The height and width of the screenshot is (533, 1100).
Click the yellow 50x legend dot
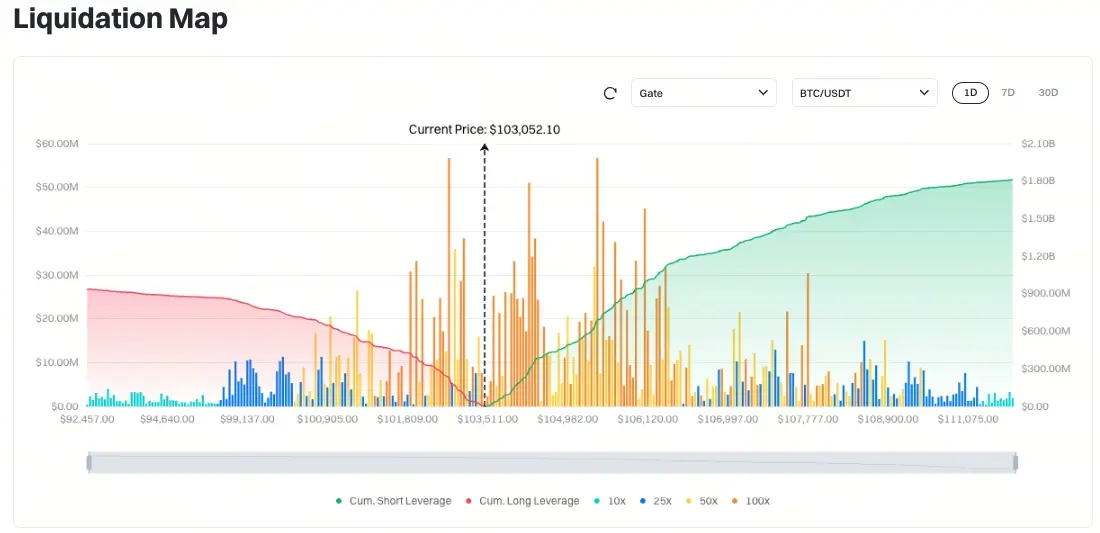[689, 501]
